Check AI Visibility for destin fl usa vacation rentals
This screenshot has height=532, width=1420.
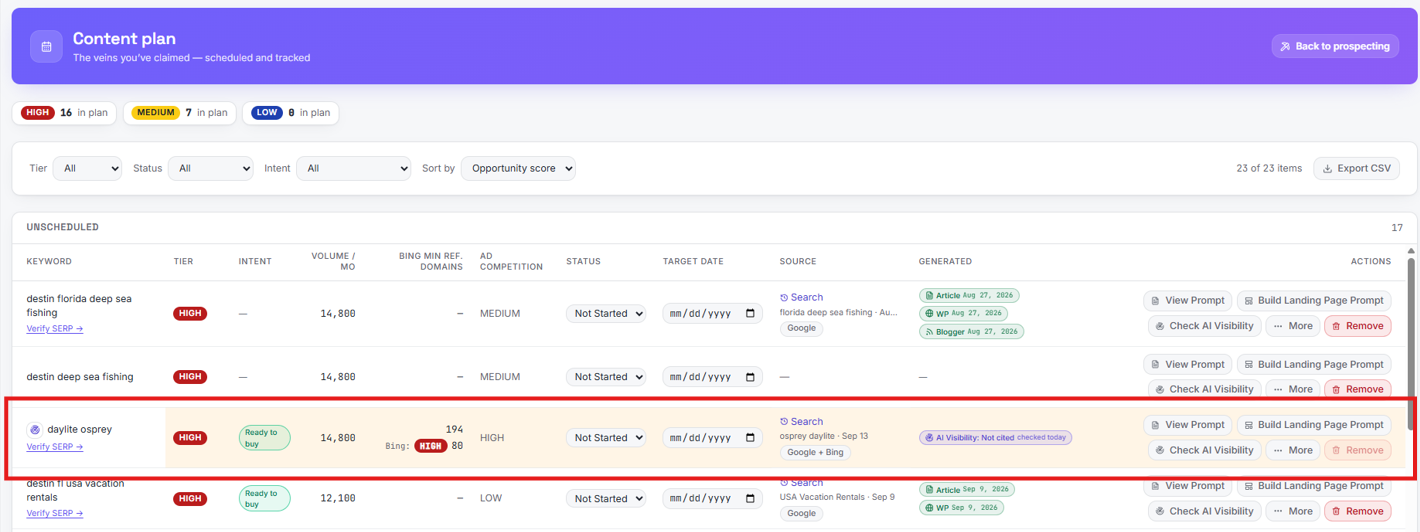pos(1204,511)
